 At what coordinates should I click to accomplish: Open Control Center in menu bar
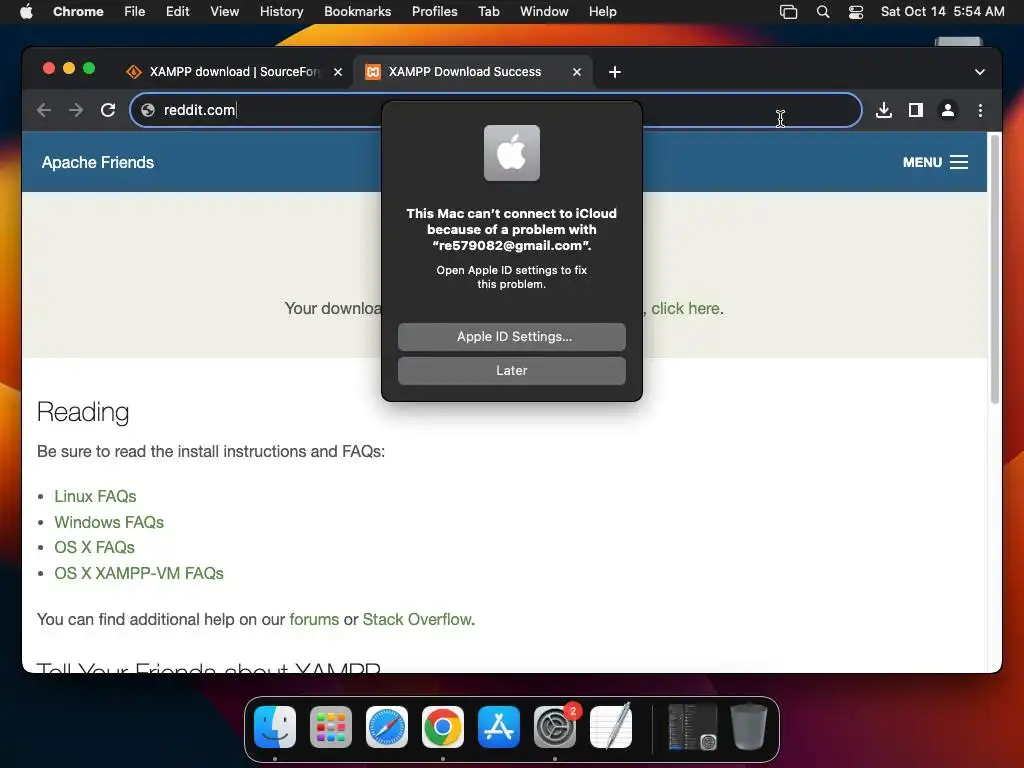pyautogui.click(x=856, y=12)
